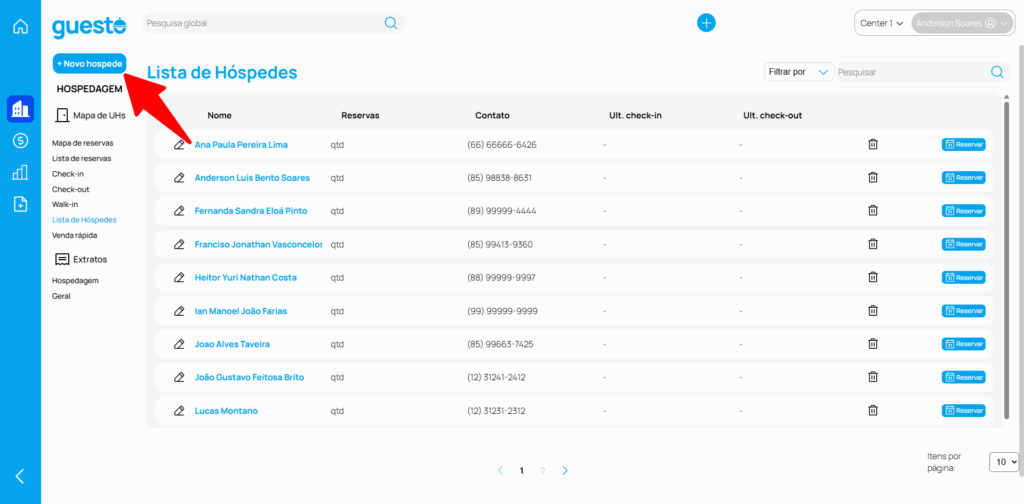
Task: Open the Anderson Soares user menu
Action: tap(961, 23)
